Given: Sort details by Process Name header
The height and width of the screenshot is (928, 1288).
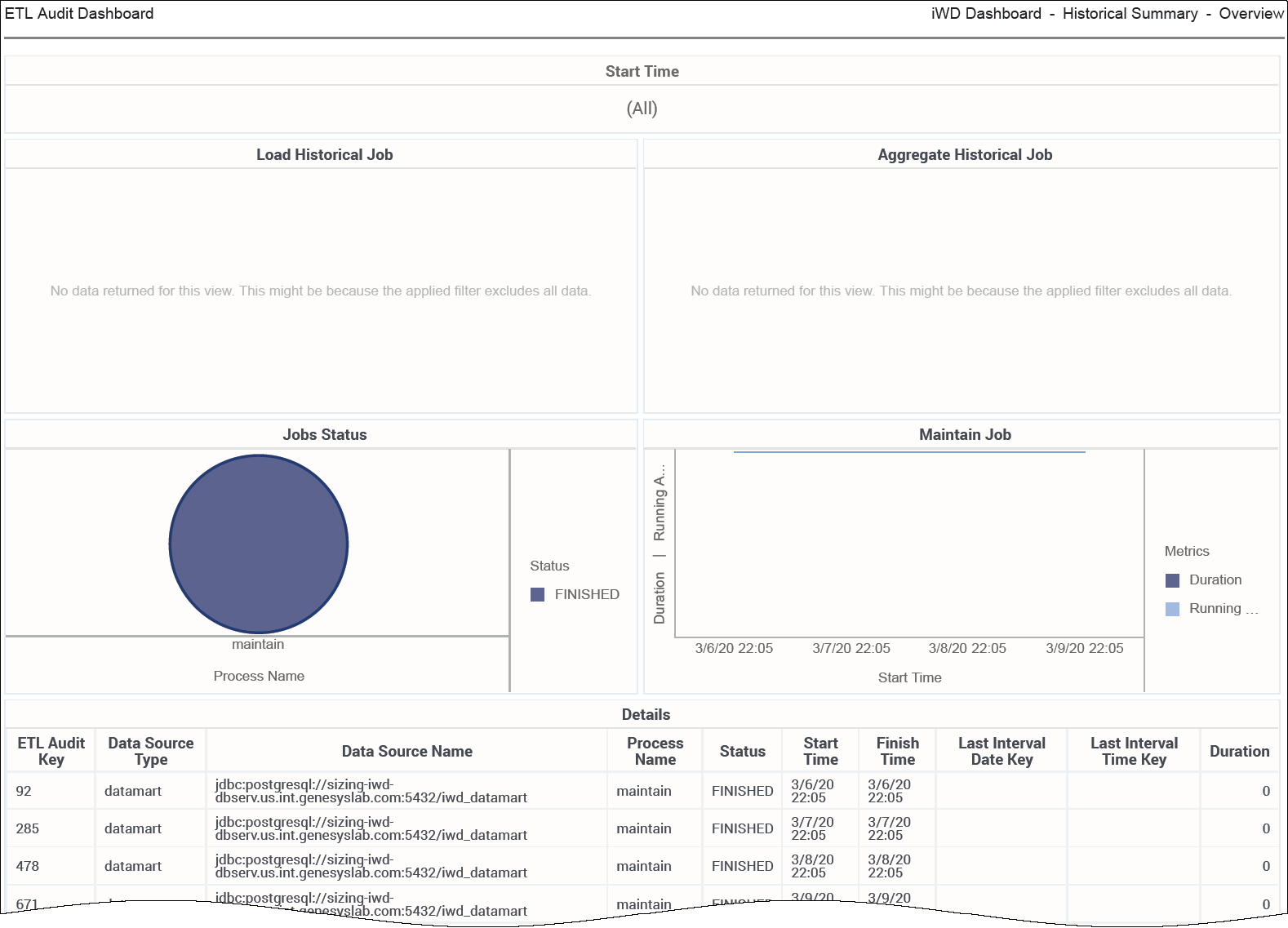Looking at the screenshot, I should (x=655, y=751).
